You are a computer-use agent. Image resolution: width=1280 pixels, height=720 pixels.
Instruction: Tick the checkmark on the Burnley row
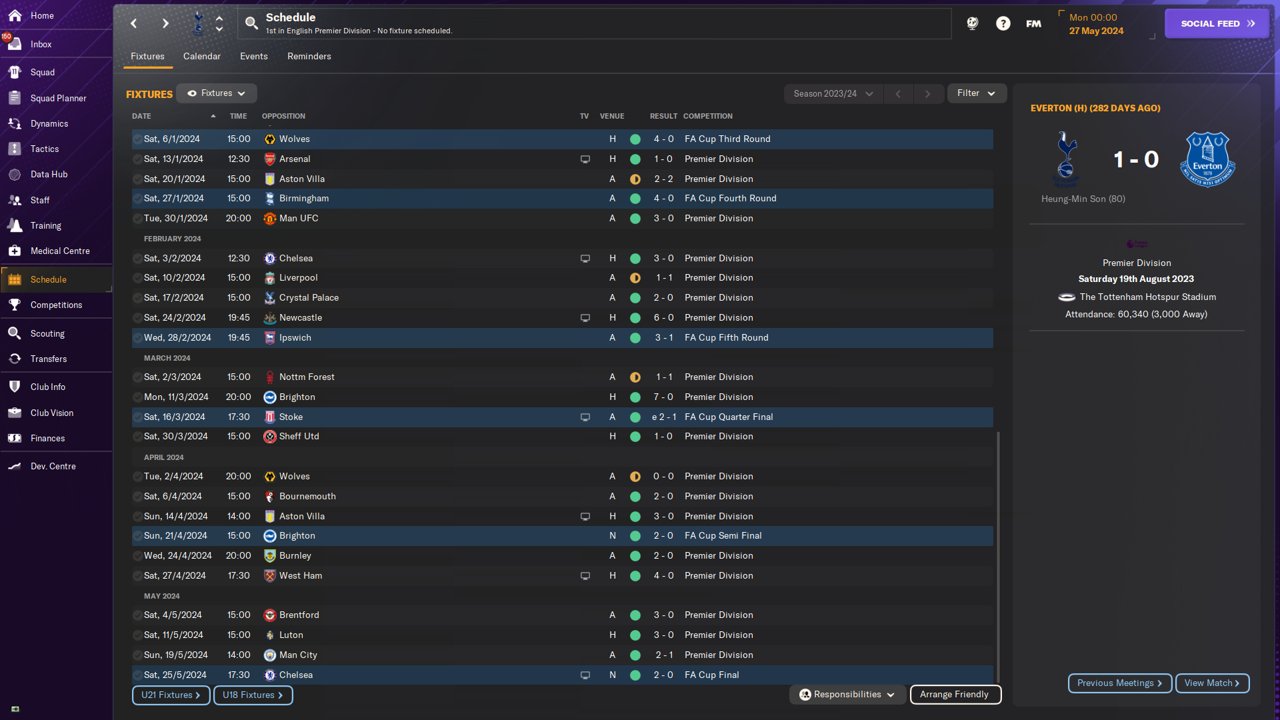tap(137, 556)
